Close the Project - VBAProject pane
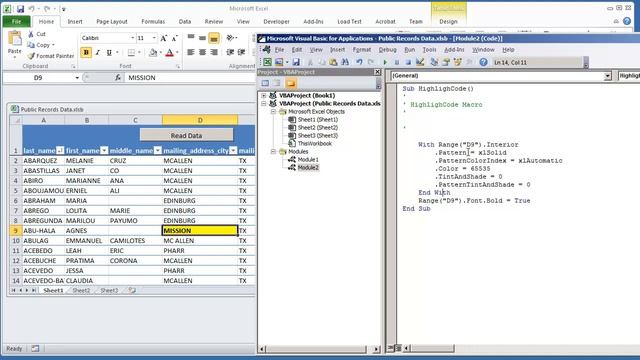640x360 pixels. [378, 72]
